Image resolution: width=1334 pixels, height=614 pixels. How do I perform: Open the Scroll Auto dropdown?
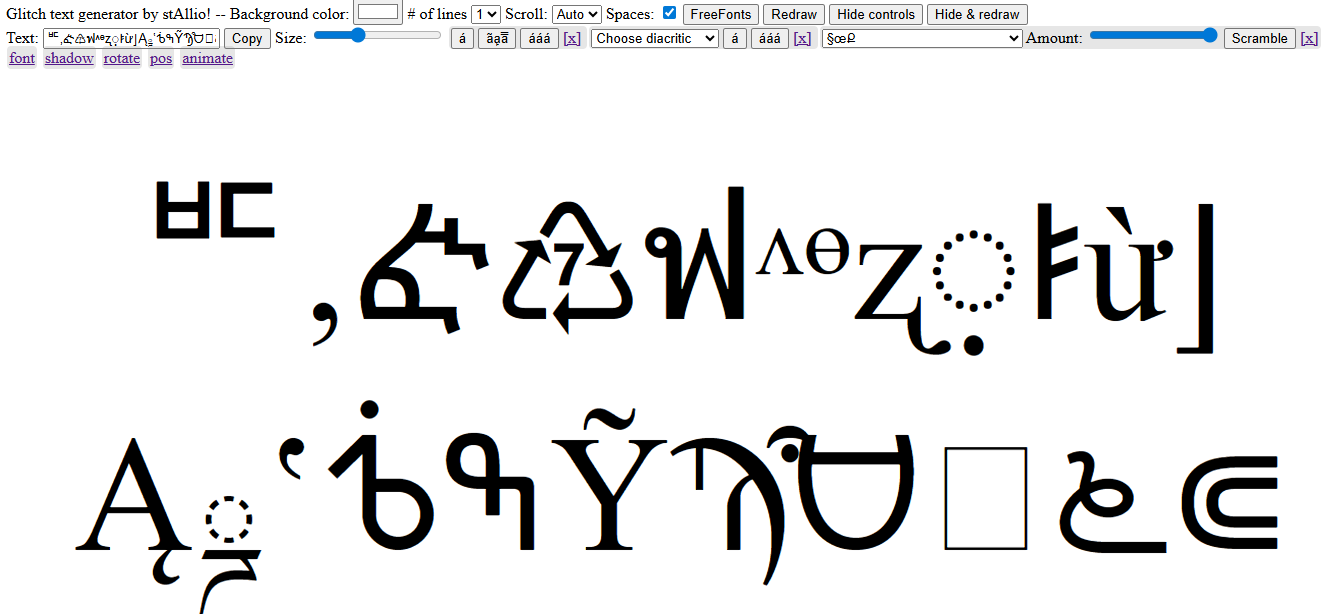pos(577,14)
